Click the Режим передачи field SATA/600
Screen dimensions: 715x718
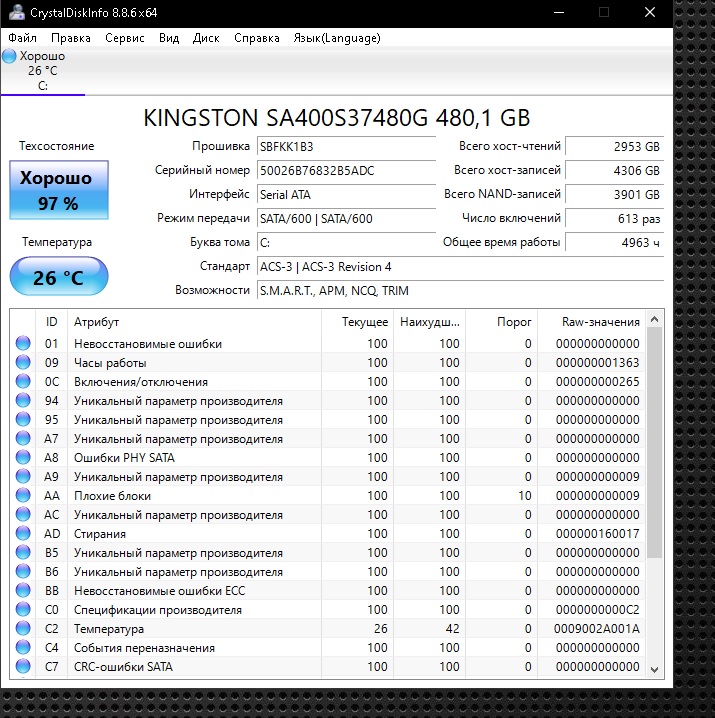tap(346, 219)
